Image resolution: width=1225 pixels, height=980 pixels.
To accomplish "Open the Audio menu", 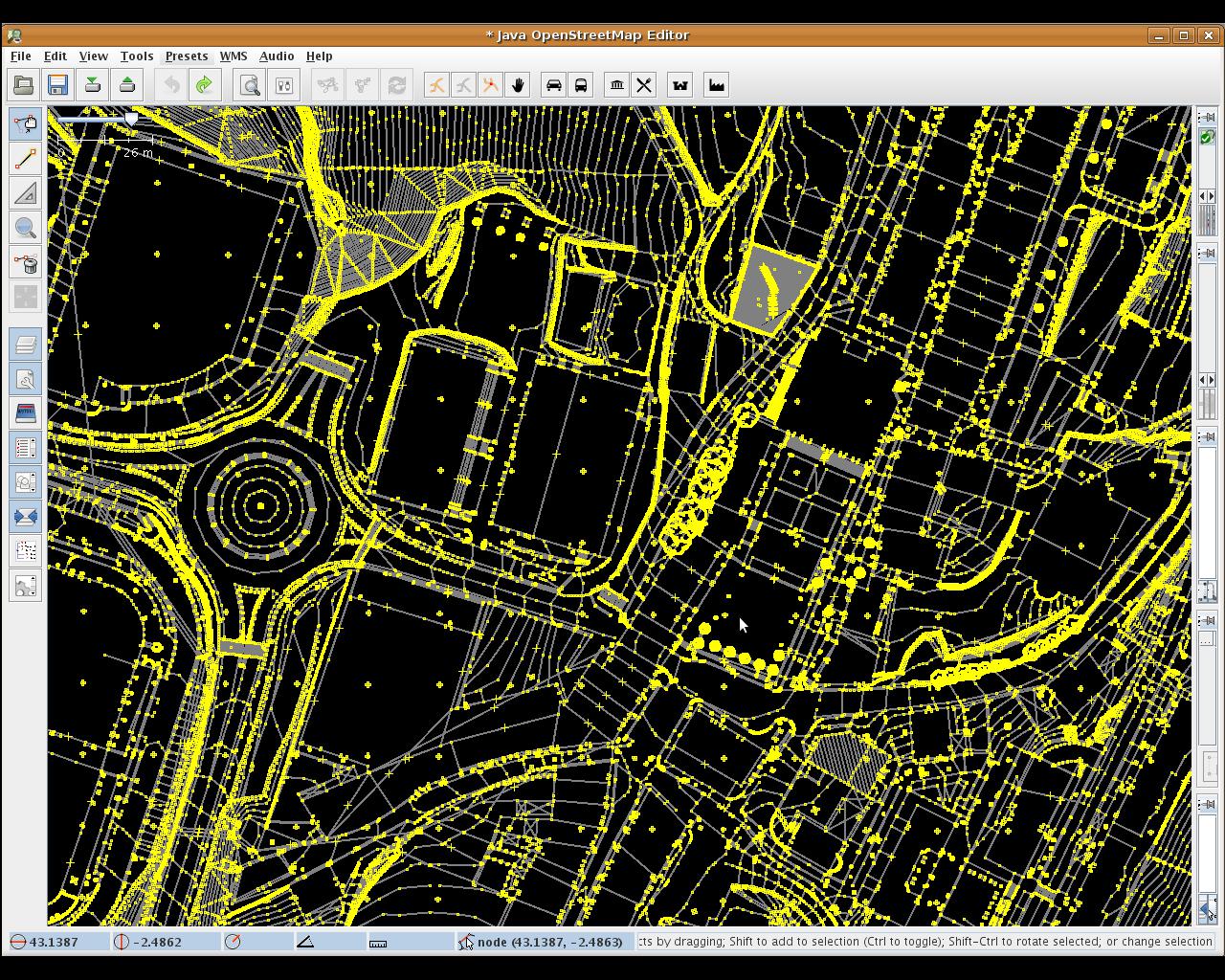I will (277, 56).
